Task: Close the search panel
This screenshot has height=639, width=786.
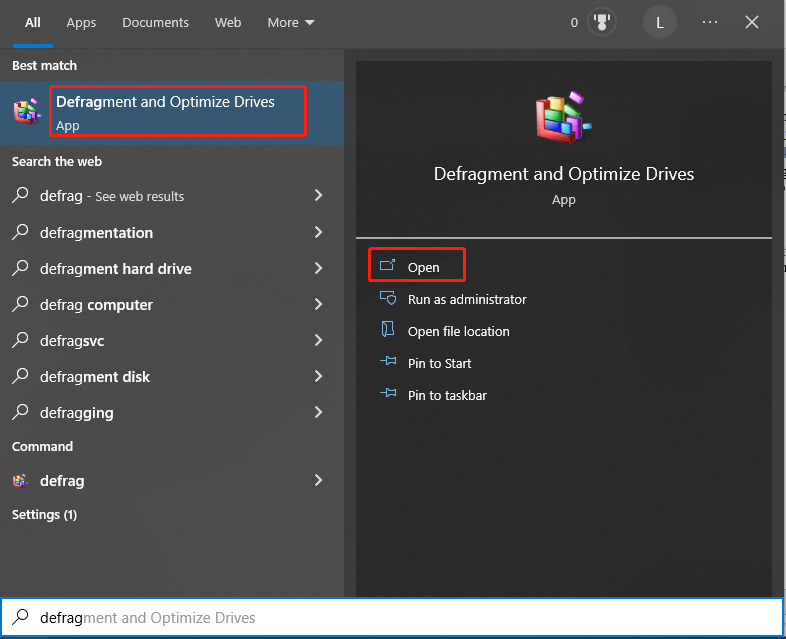Action: point(751,22)
